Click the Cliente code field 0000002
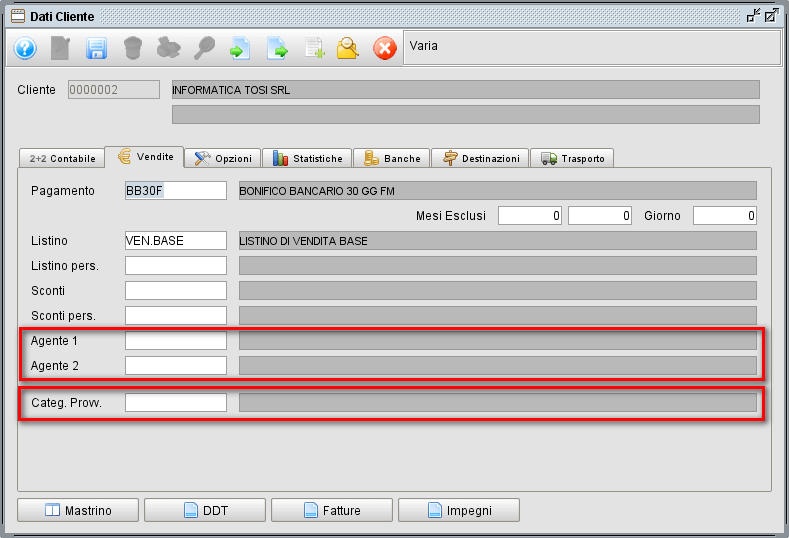Image resolution: width=789 pixels, height=538 pixels. [114, 90]
